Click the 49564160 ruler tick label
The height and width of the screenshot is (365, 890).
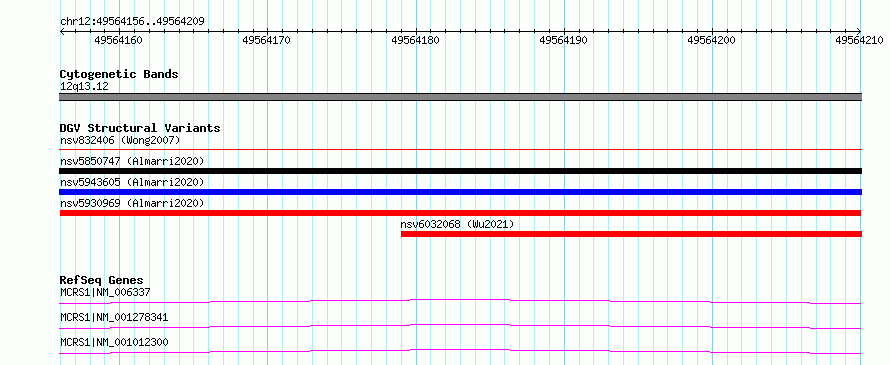[119, 40]
